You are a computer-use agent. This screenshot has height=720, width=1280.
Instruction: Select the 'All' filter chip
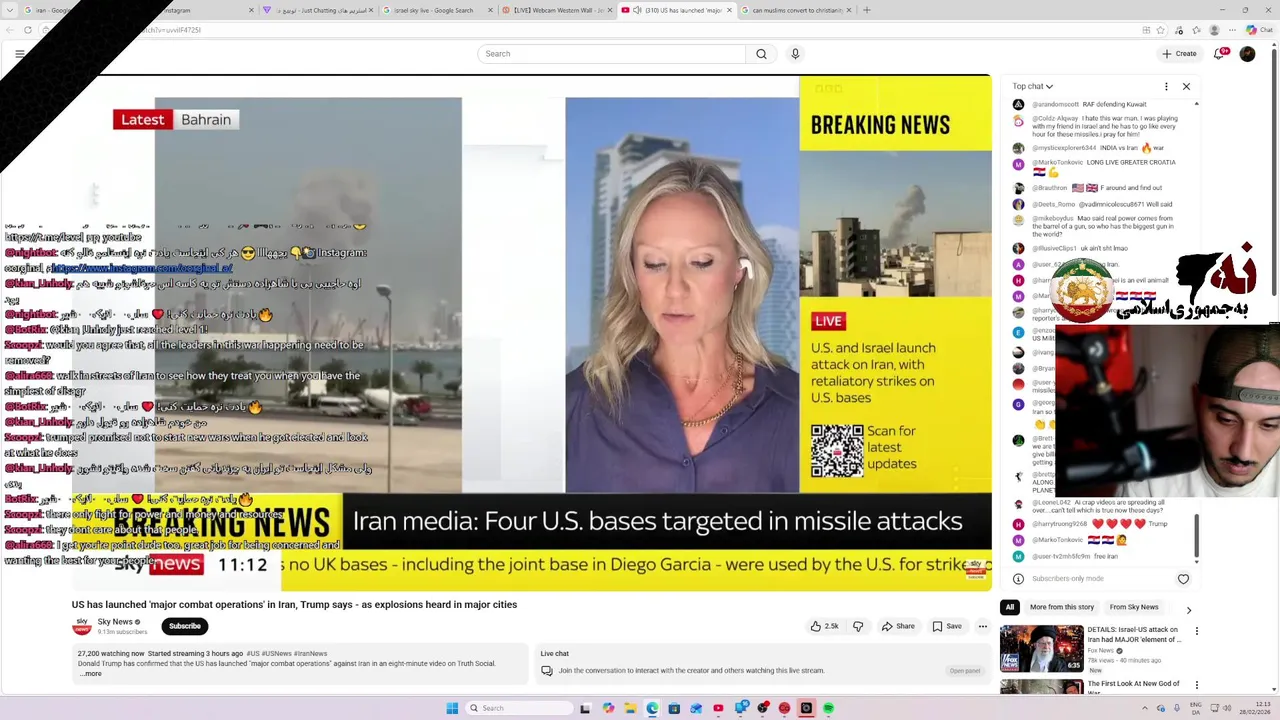click(1010, 607)
